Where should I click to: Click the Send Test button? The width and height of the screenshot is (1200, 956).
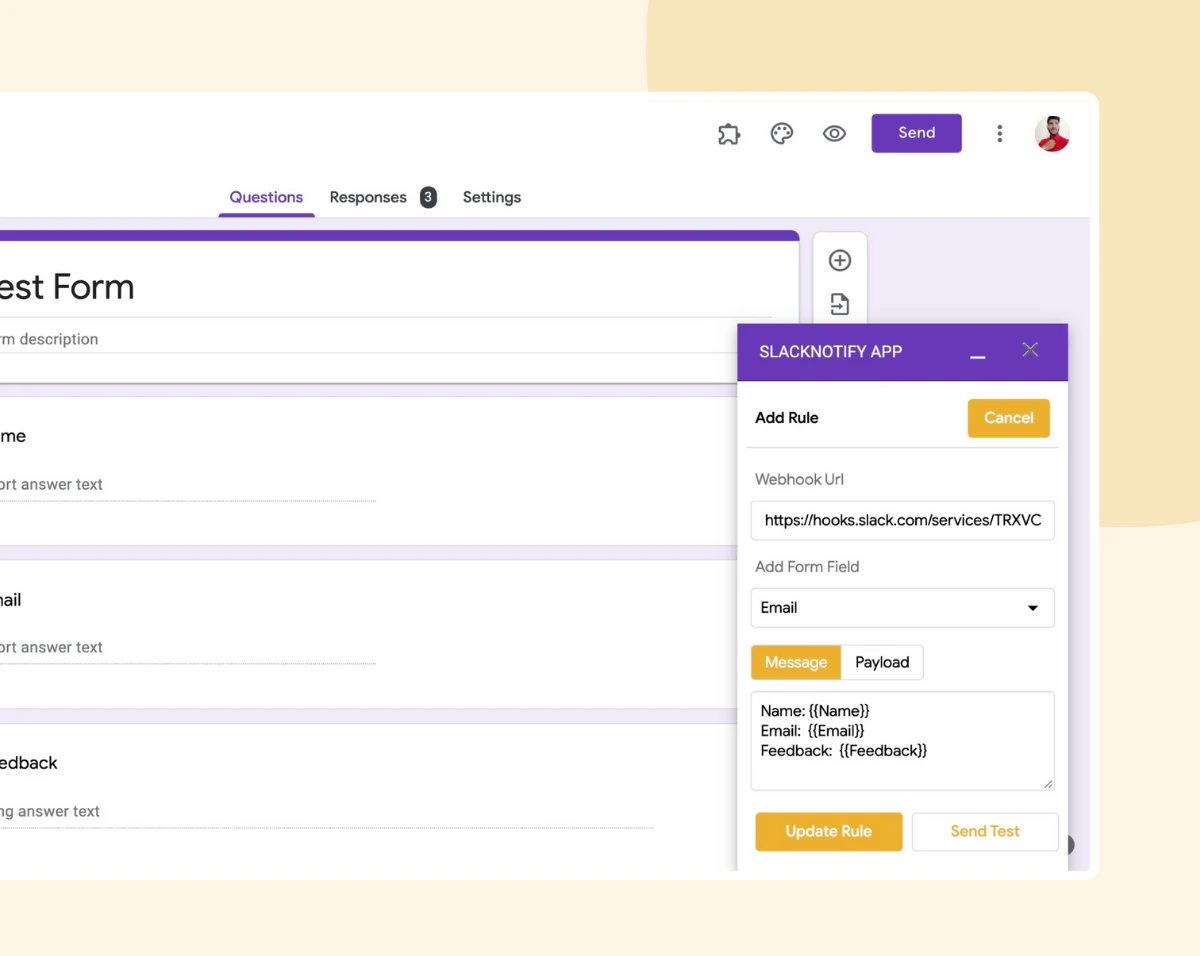(985, 831)
